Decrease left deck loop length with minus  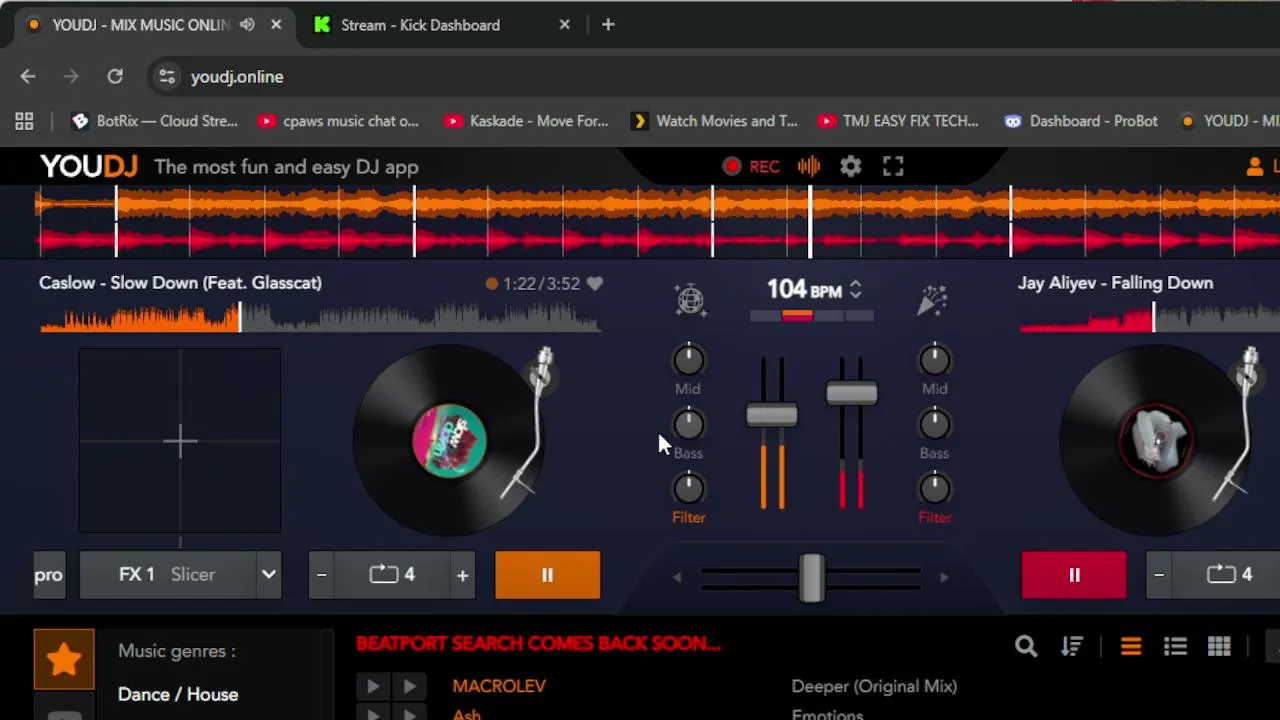click(x=321, y=575)
